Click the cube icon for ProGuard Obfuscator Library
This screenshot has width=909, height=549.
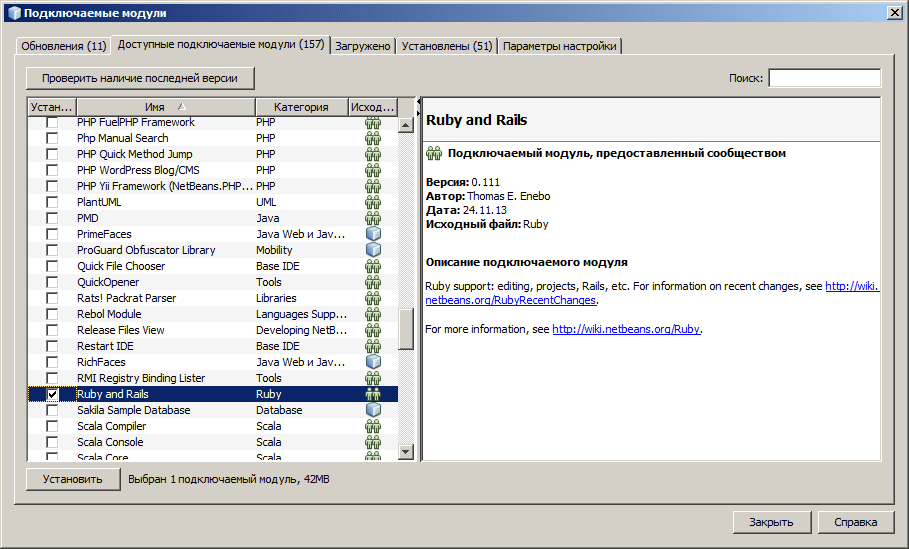(x=373, y=250)
